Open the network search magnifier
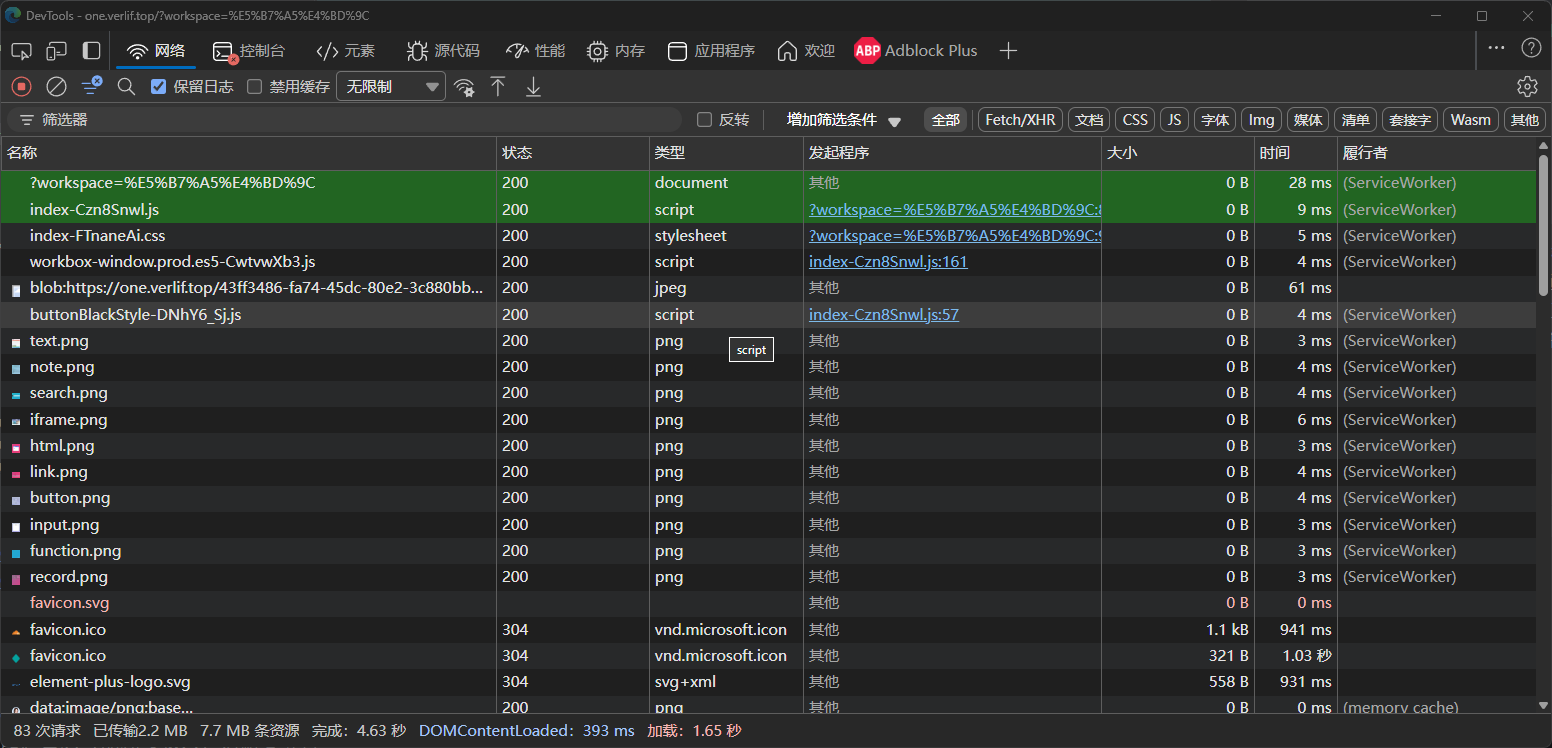1552x748 pixels. point(126,87)
